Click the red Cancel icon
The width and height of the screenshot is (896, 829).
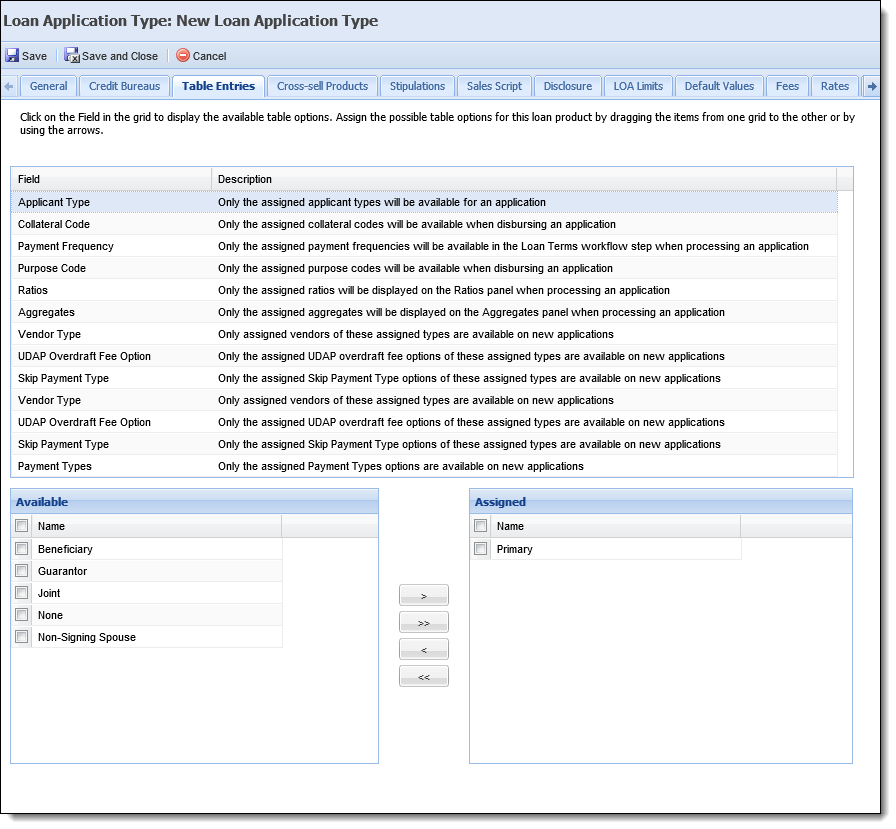coord(183,55)
